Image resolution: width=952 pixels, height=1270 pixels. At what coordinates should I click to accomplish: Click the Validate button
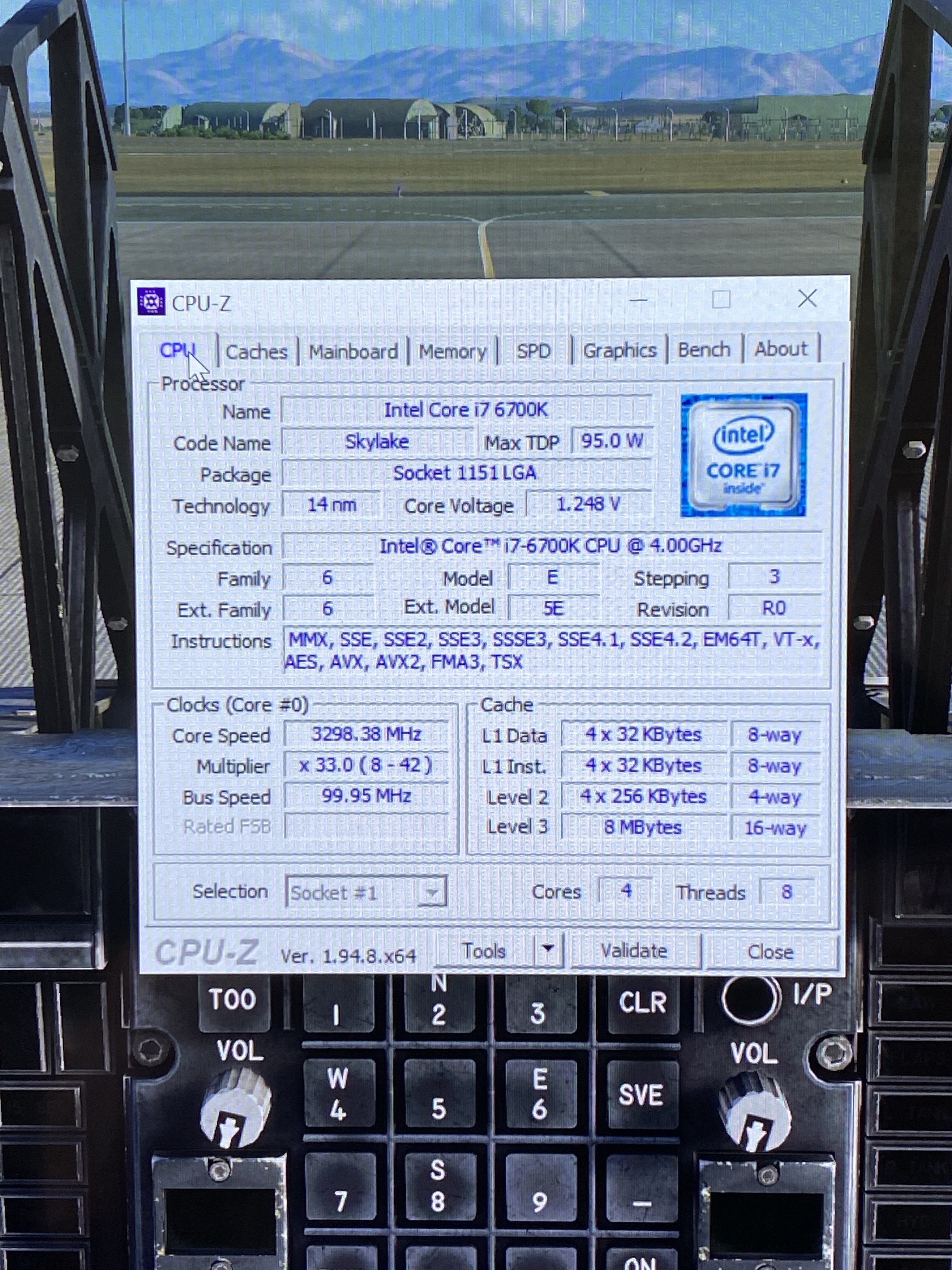pyautogui.click(x=634, y=951)
